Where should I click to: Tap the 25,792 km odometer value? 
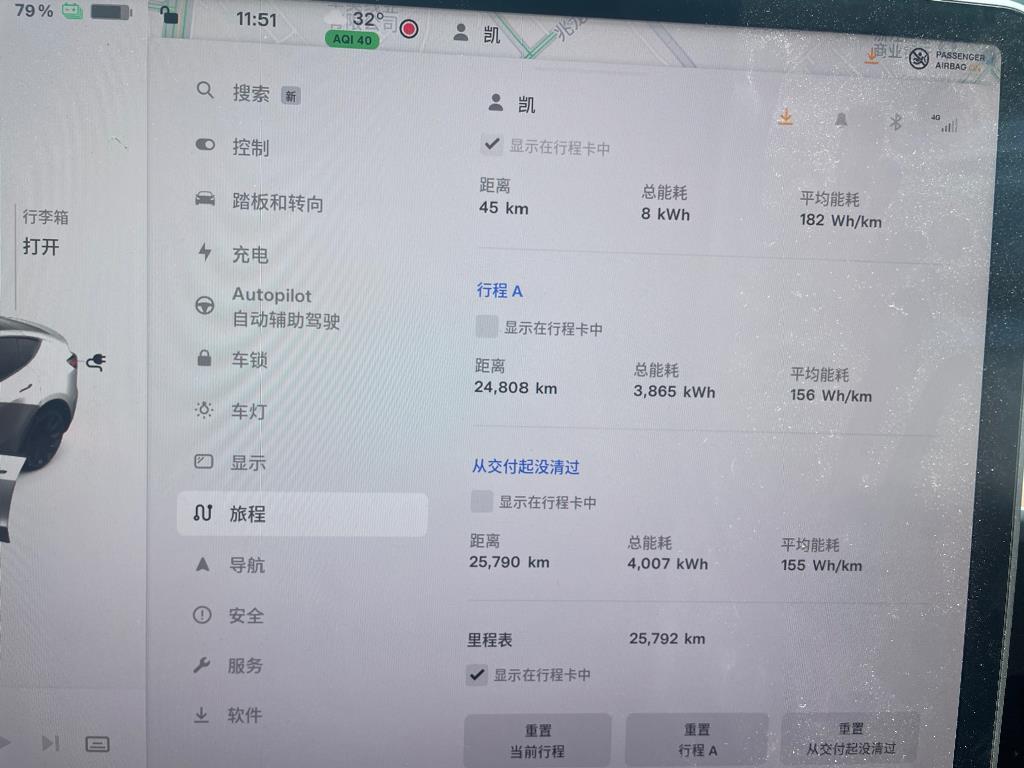[x=667, y=639]
